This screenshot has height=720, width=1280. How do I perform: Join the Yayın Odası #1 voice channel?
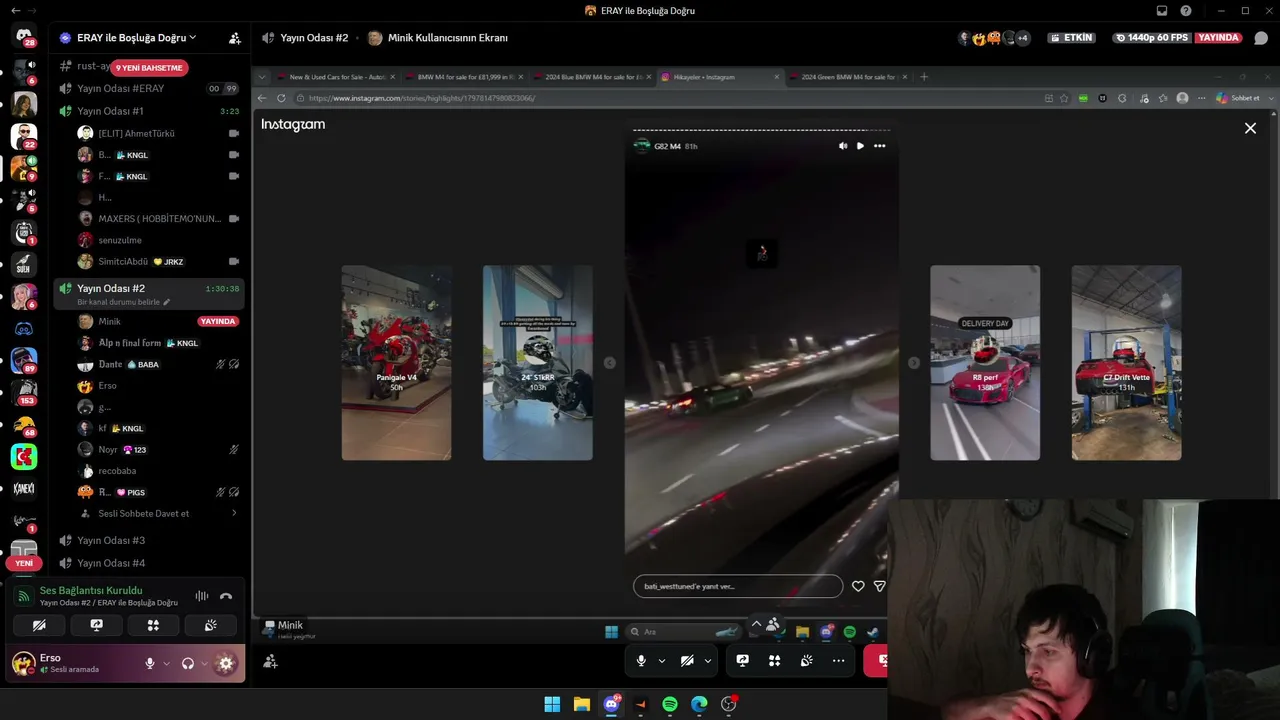click(110, 111)
